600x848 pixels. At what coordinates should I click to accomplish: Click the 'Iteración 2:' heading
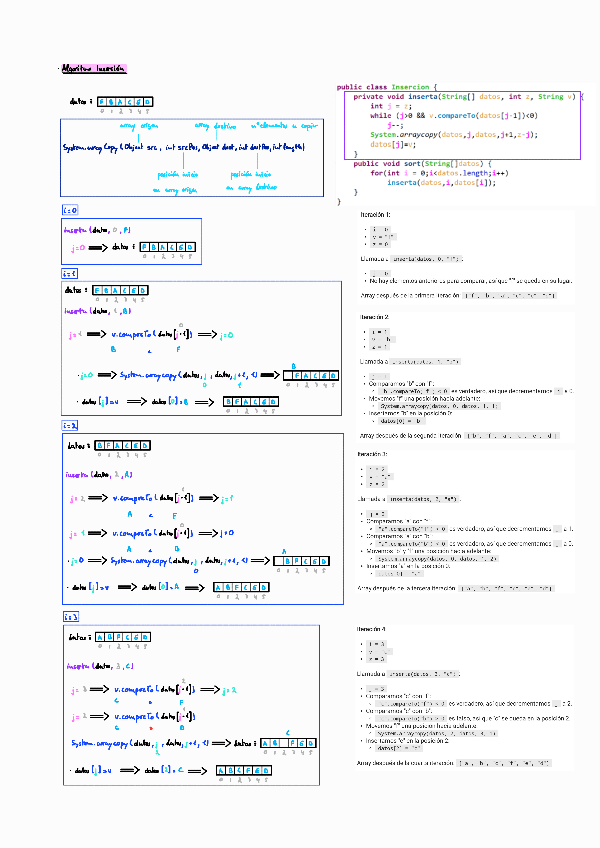374,317
